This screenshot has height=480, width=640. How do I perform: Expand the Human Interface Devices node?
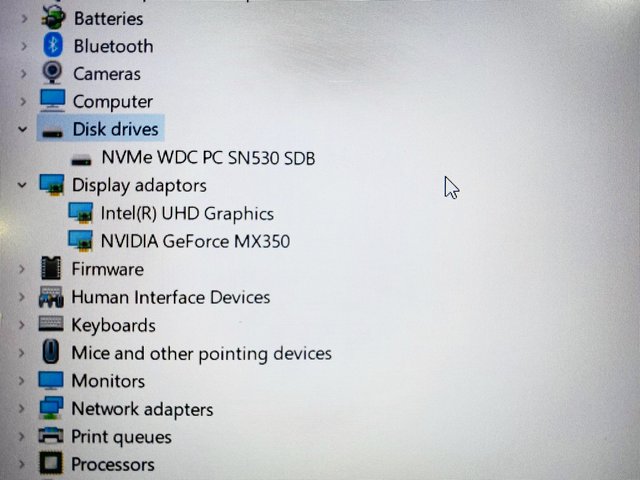pyautogui.click(x=22, y=297)
